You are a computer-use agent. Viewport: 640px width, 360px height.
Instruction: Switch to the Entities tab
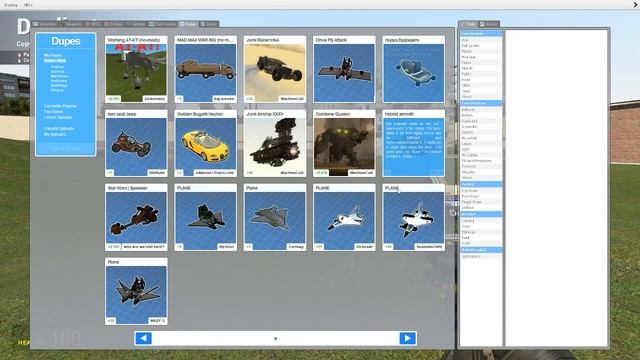pos(113,24)
